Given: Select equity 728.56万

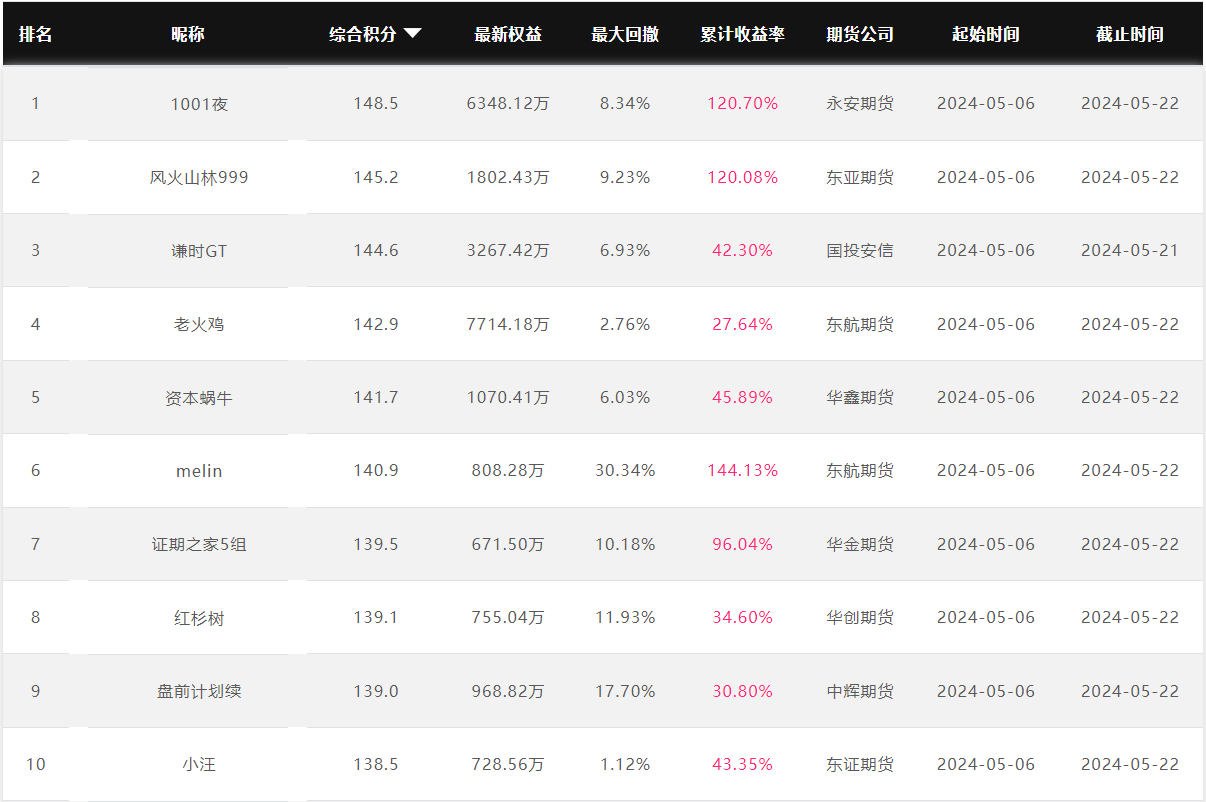Looking at the screenshot, I should pyautogui.click(x=508, y=764).
